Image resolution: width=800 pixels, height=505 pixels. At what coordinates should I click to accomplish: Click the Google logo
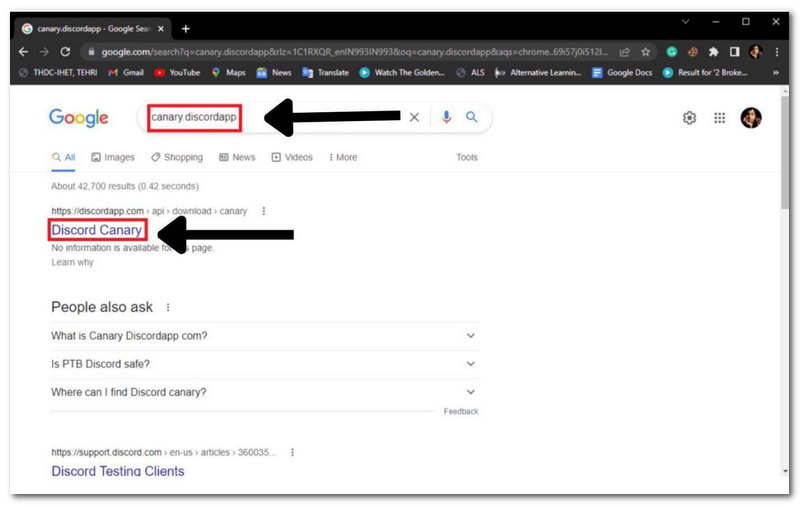[79, 118]
